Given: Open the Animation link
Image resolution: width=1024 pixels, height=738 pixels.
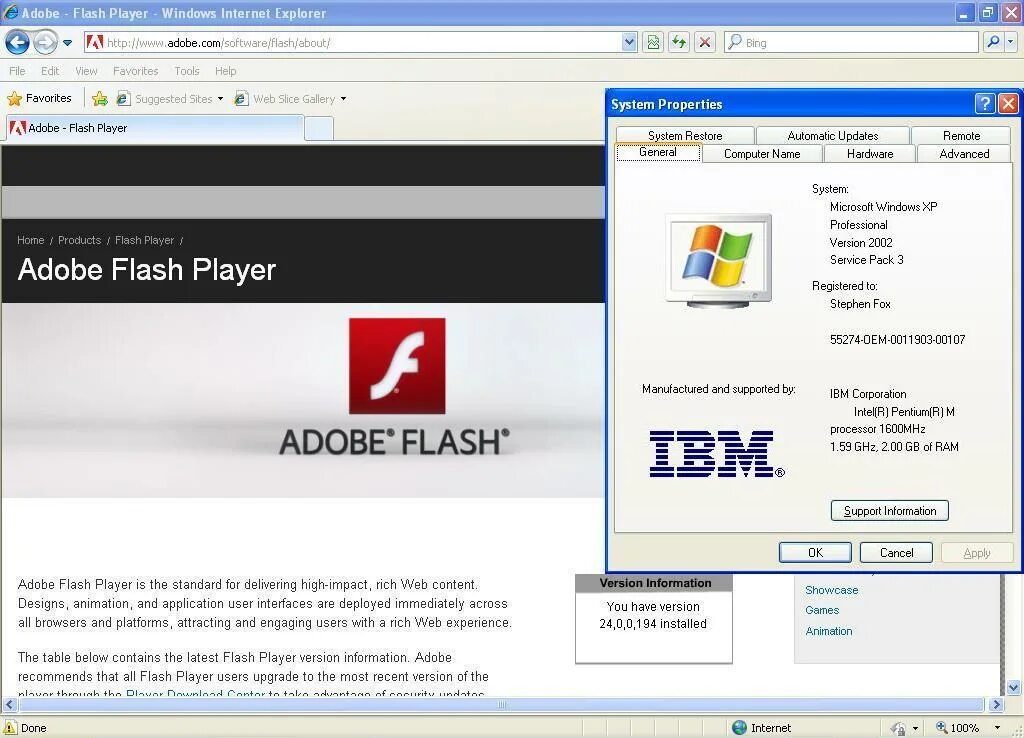Looking at the screenshot, I should 829,631.
